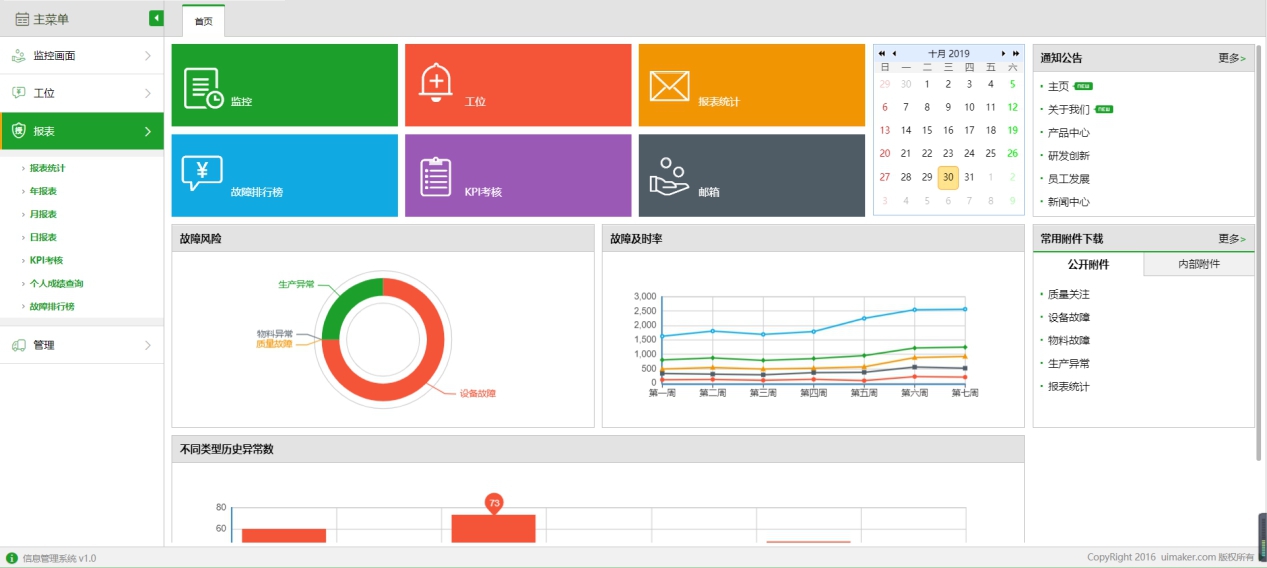The image size is (1267, 568).
Task: Select the 公开附件 tab
Action: [x=1088, y=265]
